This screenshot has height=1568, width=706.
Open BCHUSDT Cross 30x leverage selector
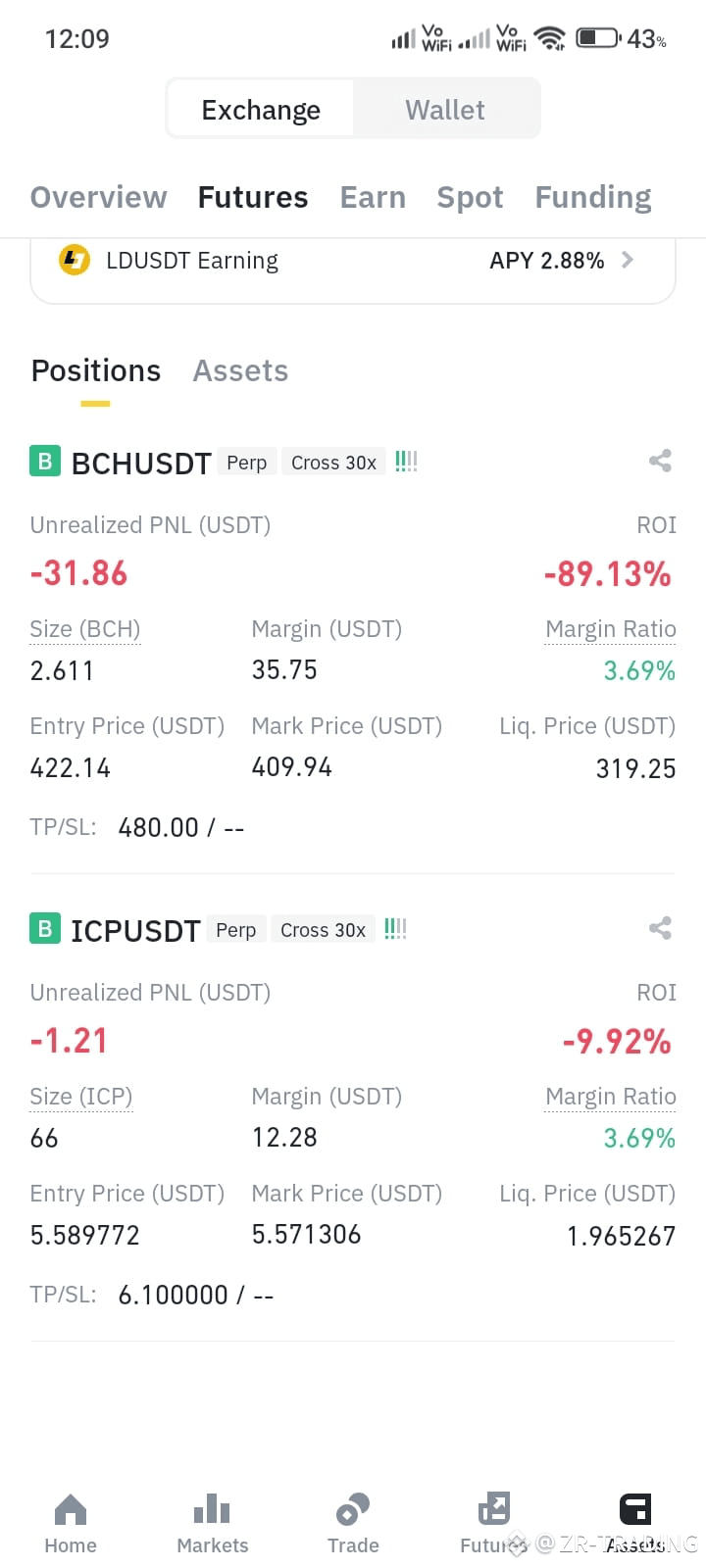click(x=333, y=463)
